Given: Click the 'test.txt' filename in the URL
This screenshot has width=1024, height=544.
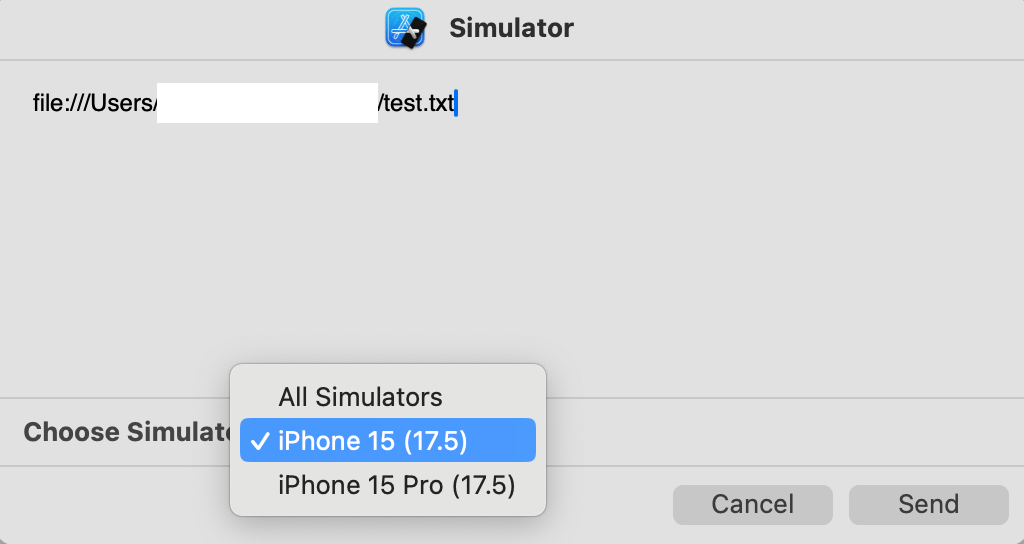Looking at the screenshot, I should click(419, 103).
